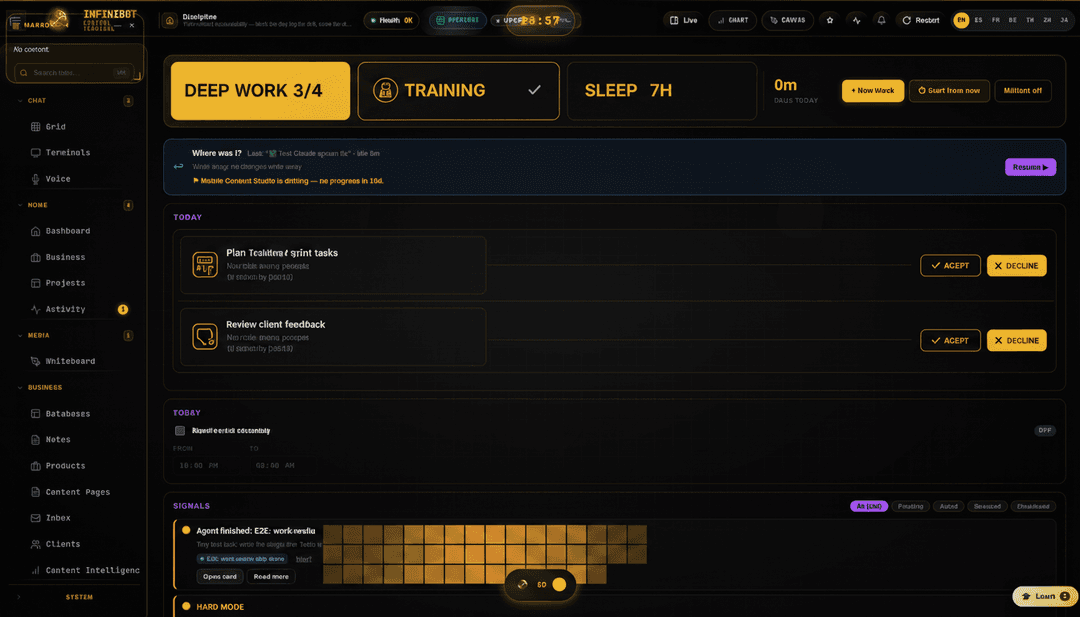Viewport: 1080px width, 617px height.
Task: Decline the Review client feedback item
Action: tap(1016, 340)
